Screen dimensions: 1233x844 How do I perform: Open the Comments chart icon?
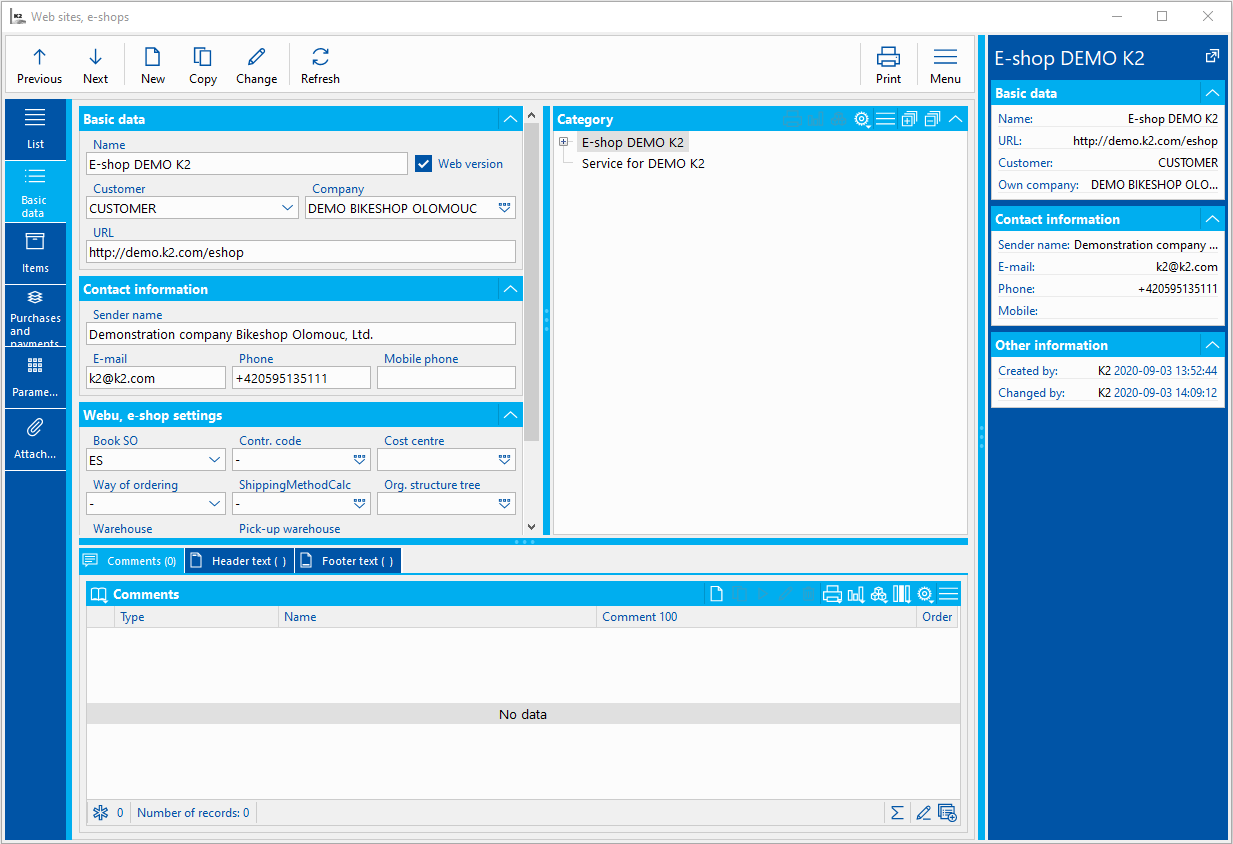point(856,594)
